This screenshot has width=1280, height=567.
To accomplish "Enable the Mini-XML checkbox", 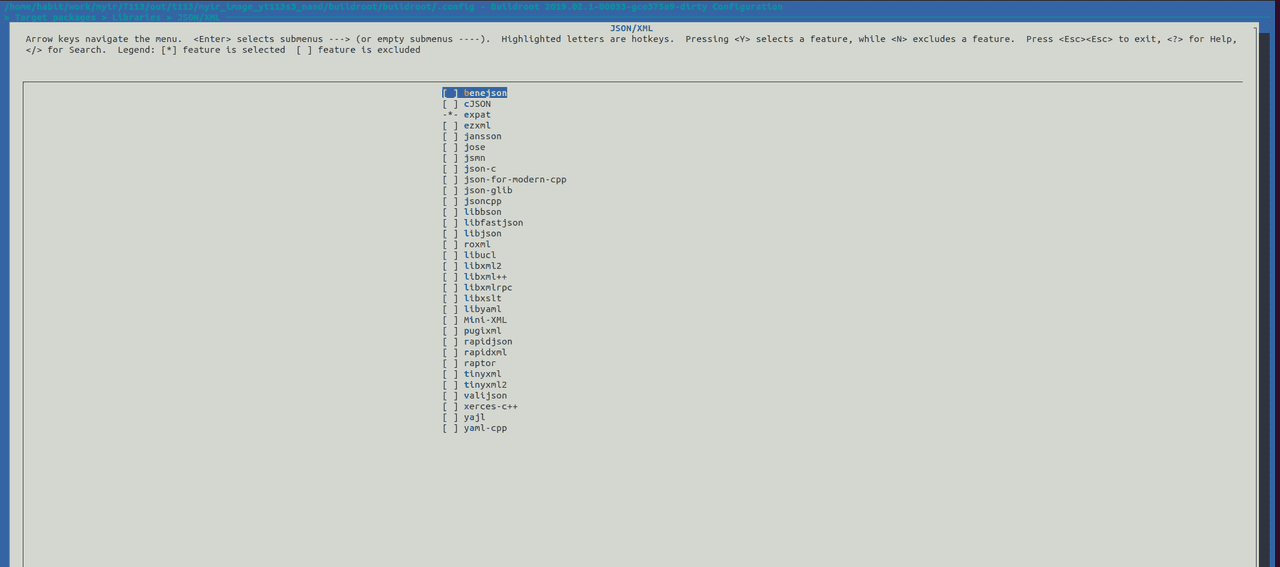I will pos(450,320).
